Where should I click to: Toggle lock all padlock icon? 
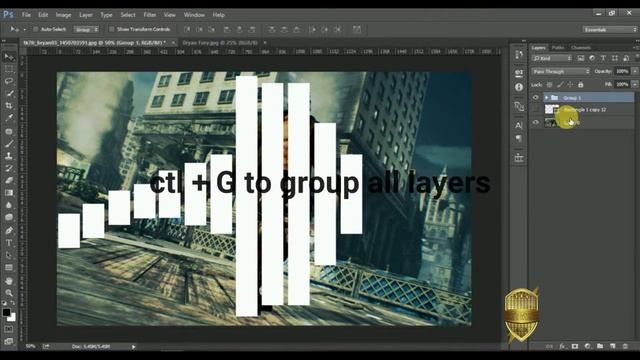(580, 84)
